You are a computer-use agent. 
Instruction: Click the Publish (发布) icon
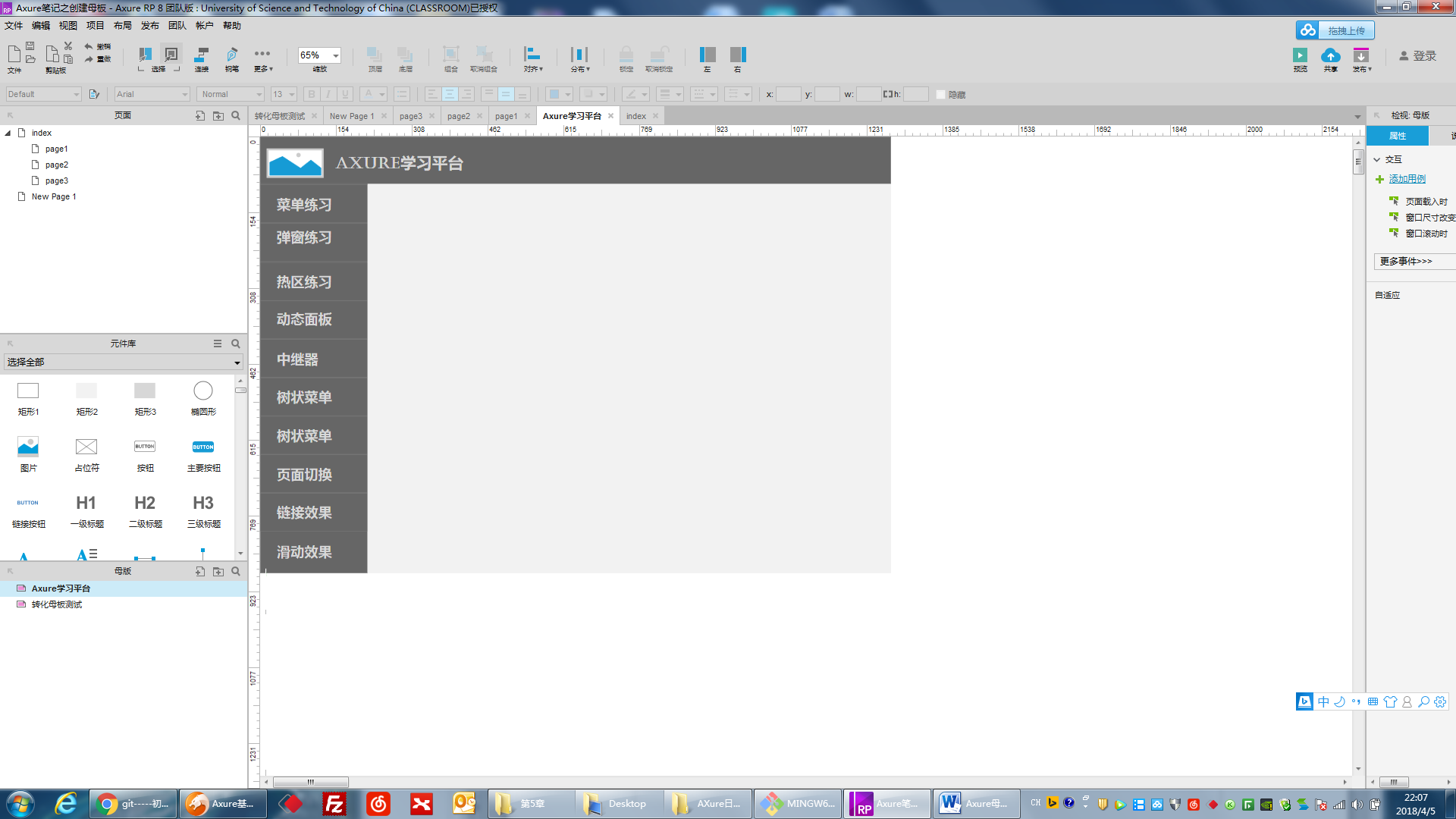(x=1361, y=55)
